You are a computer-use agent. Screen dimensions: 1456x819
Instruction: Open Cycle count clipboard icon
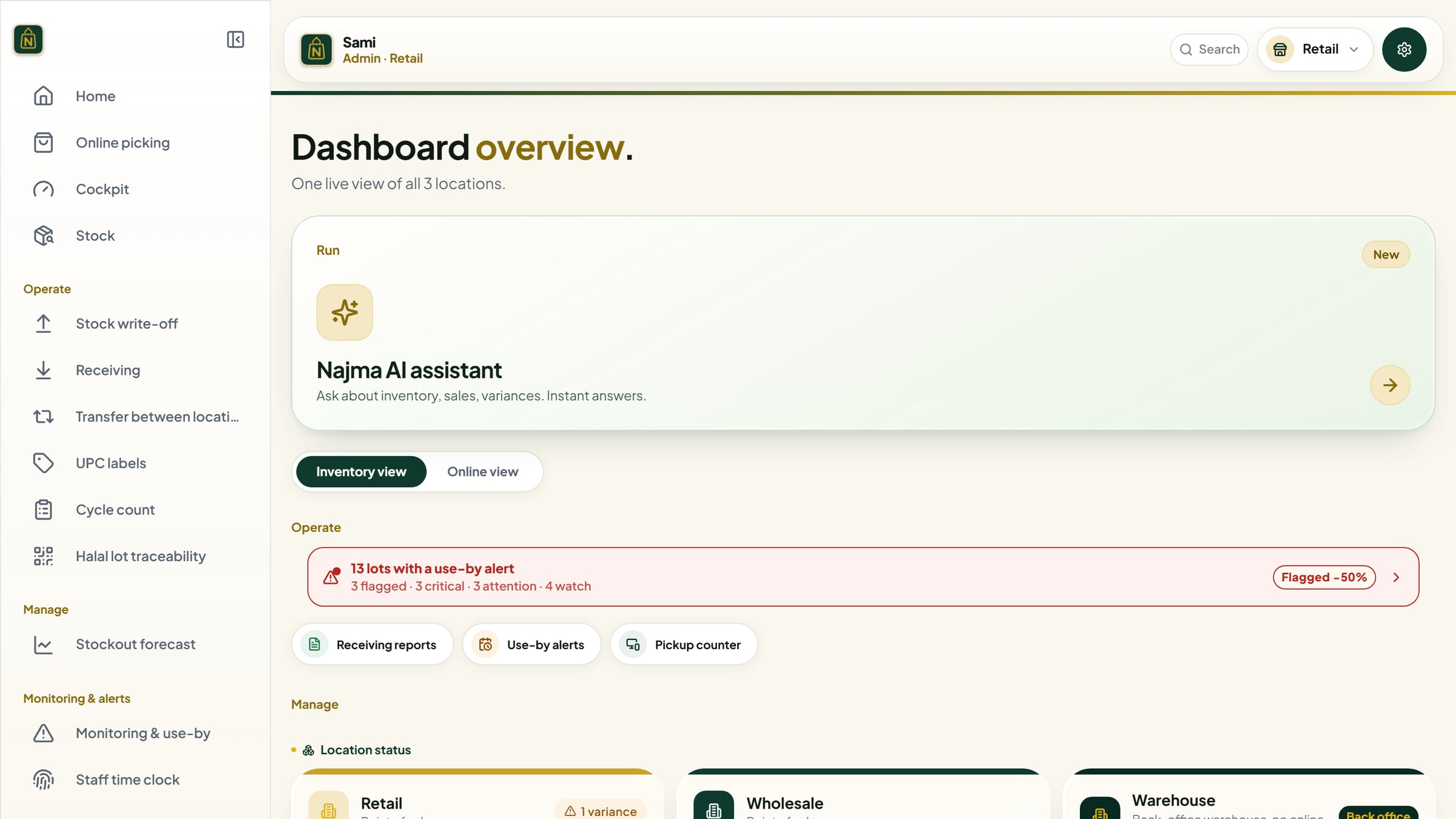click(x=43, y=510)
